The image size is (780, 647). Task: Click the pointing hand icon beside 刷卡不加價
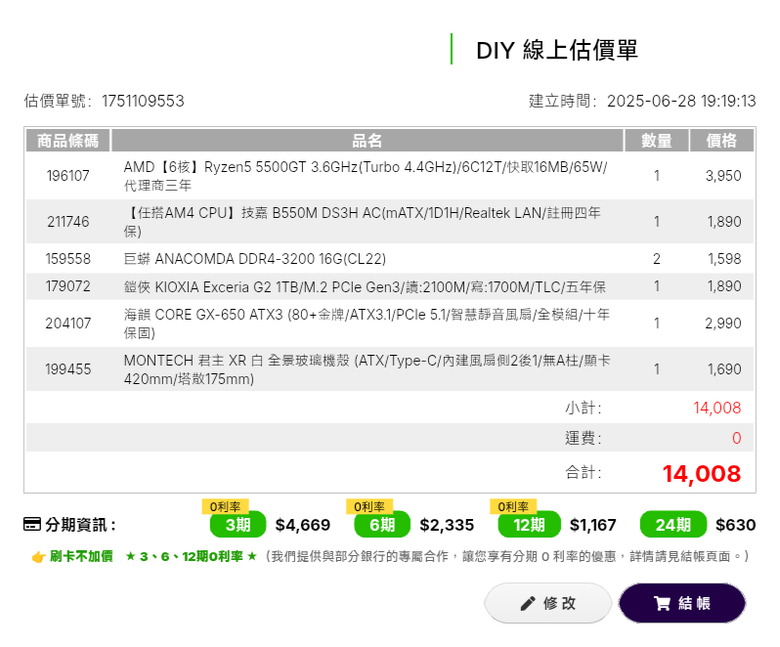(x=38, y=557)
